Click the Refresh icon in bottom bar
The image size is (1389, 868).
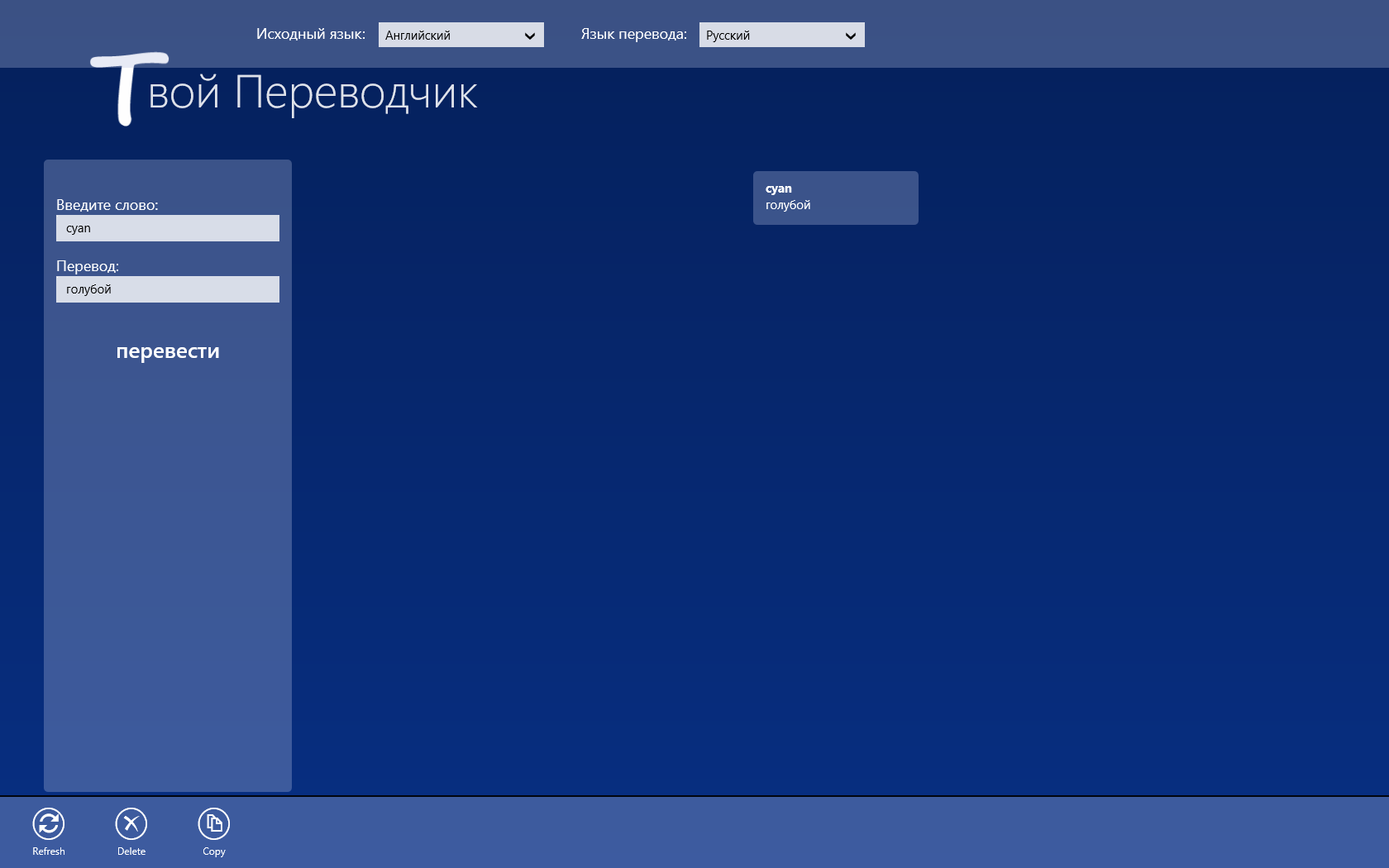point(49,823)
